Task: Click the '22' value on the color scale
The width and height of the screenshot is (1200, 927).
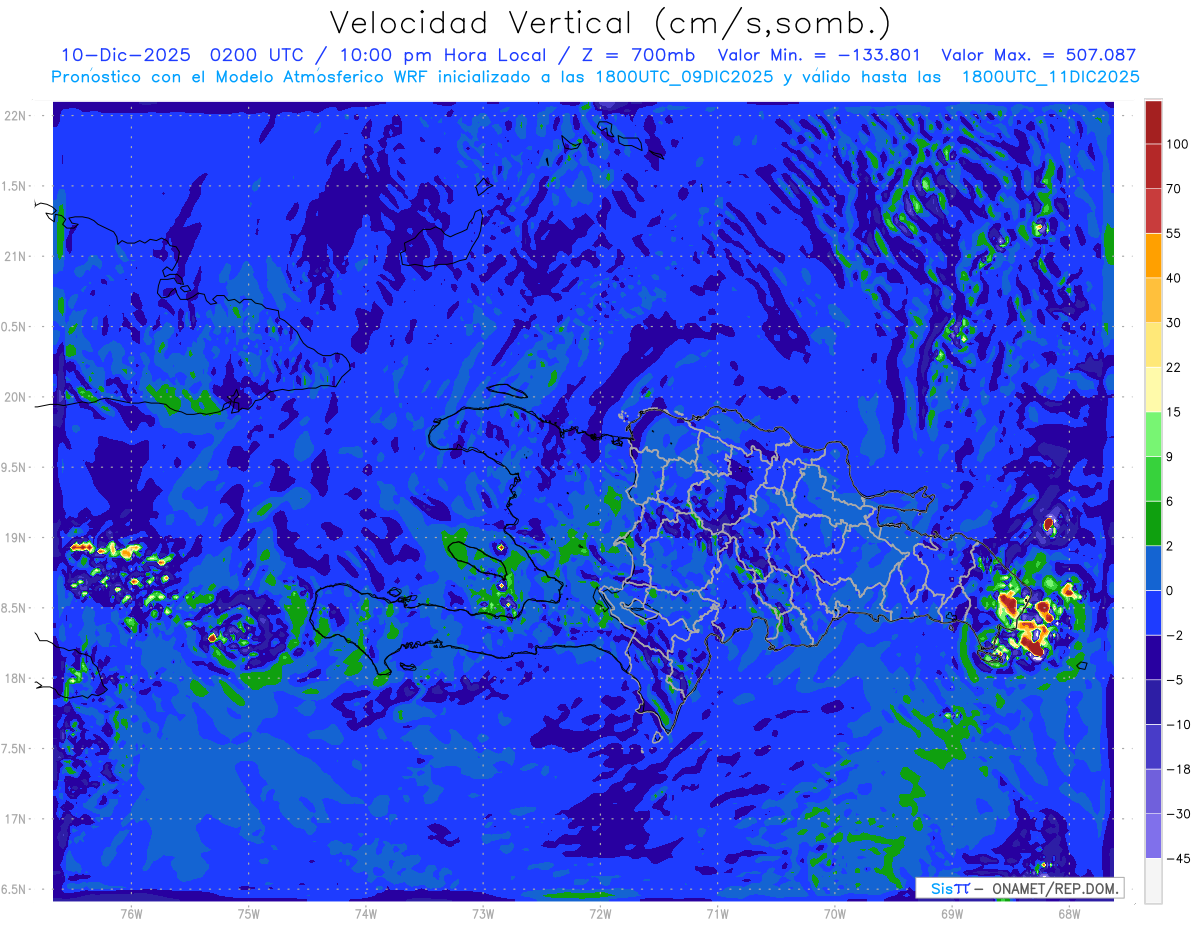Action: click(1174, 367)
